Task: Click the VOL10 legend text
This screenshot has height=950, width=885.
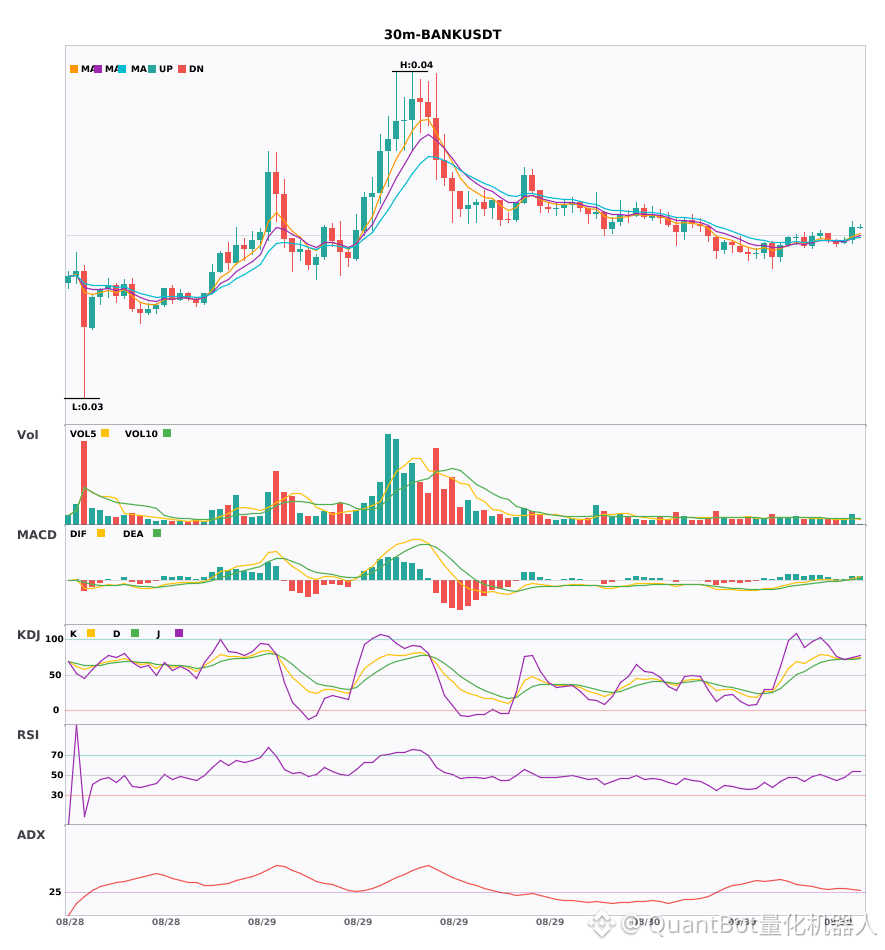Action: tap(141, 434)
